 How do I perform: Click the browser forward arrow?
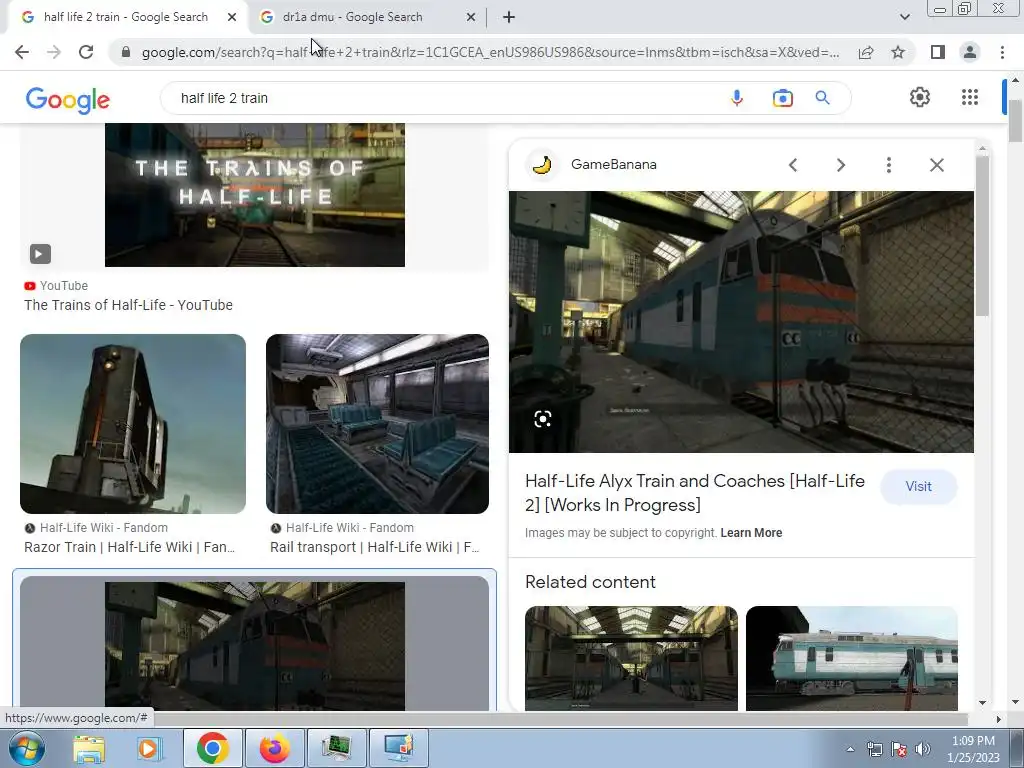point(54,52)
